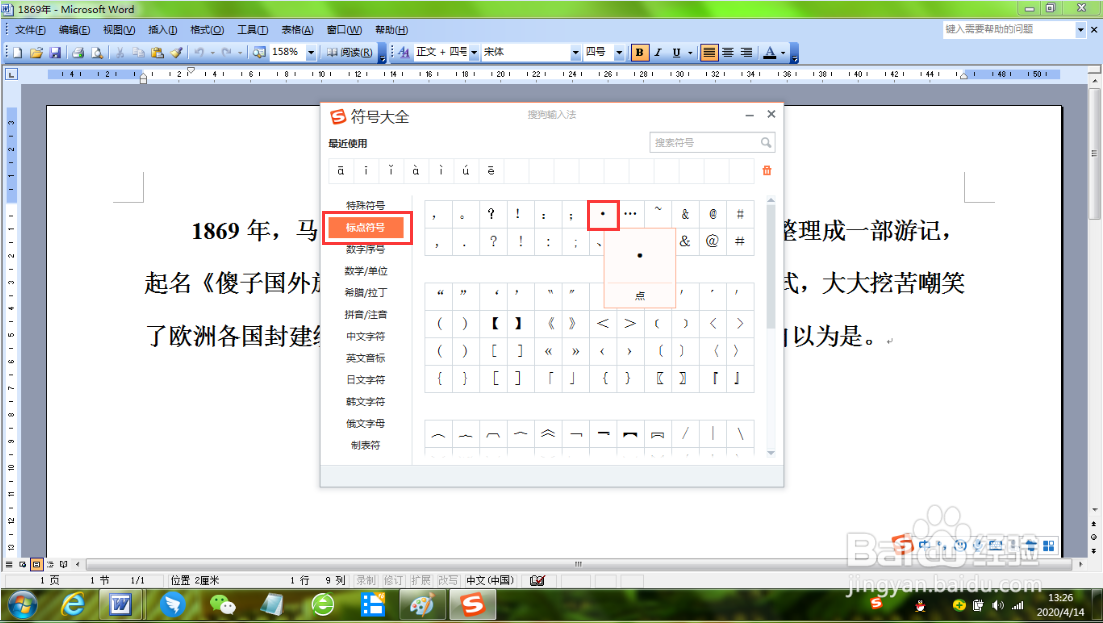Pick the recently used ā symbol
The height and width of the screenshot is (623, 1103).
tap(340, 171)
